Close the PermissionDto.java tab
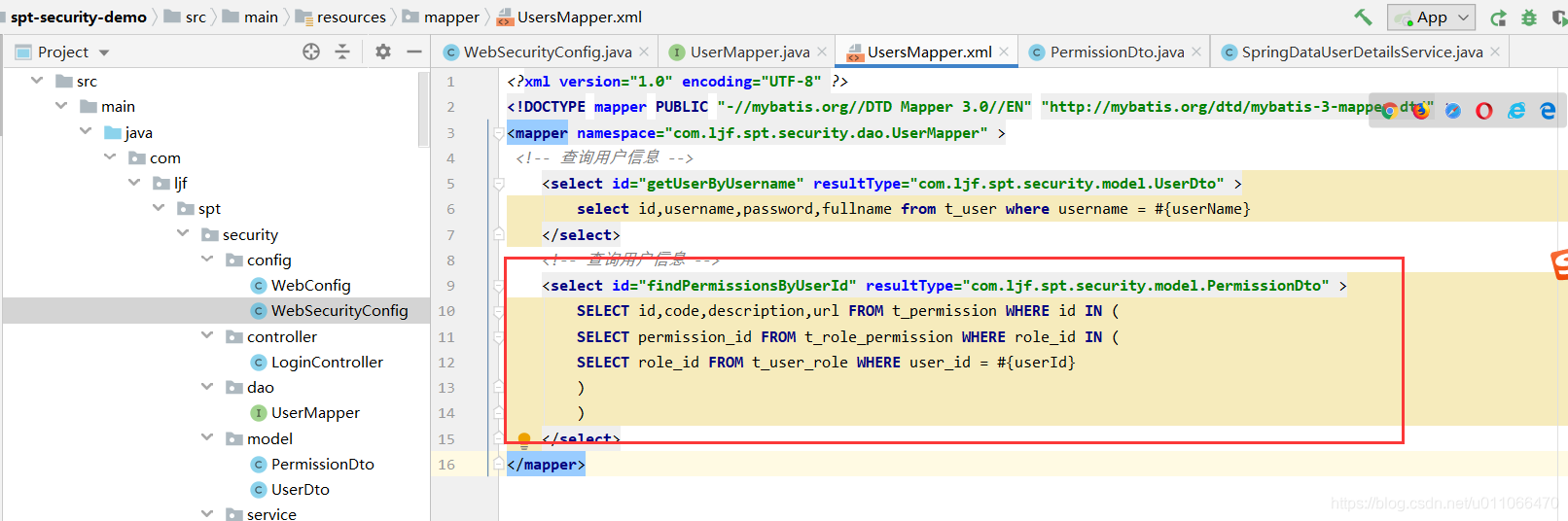This screenshot has width=1568, height=521. pyautogui.click(x=1196, y=52)
